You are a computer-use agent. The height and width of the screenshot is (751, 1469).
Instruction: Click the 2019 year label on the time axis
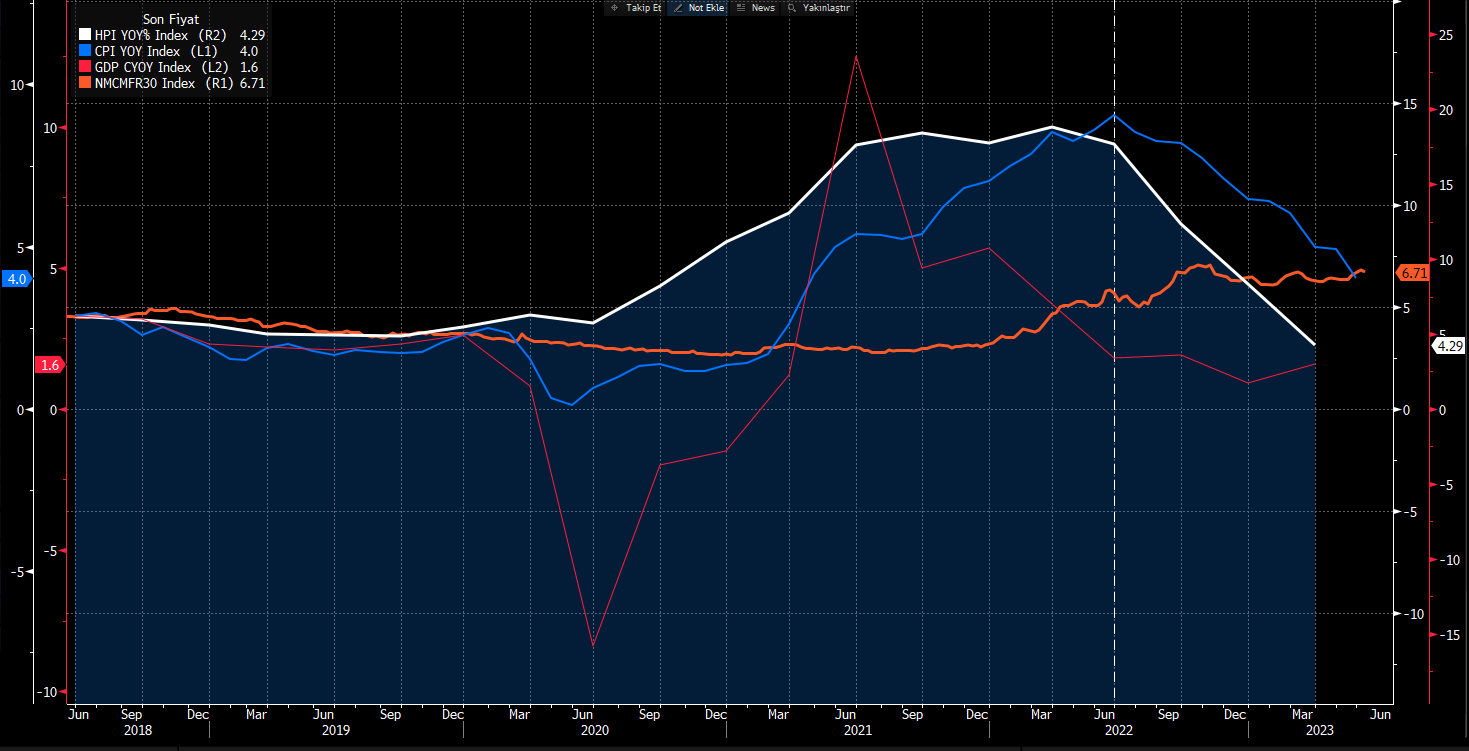coord(336,731)
